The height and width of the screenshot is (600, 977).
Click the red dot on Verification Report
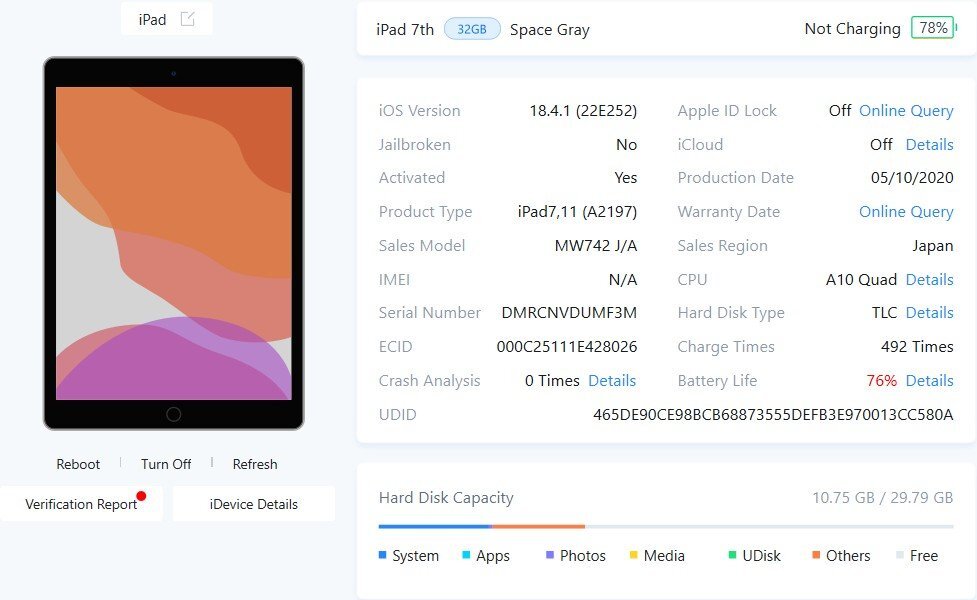coord(141,496)
